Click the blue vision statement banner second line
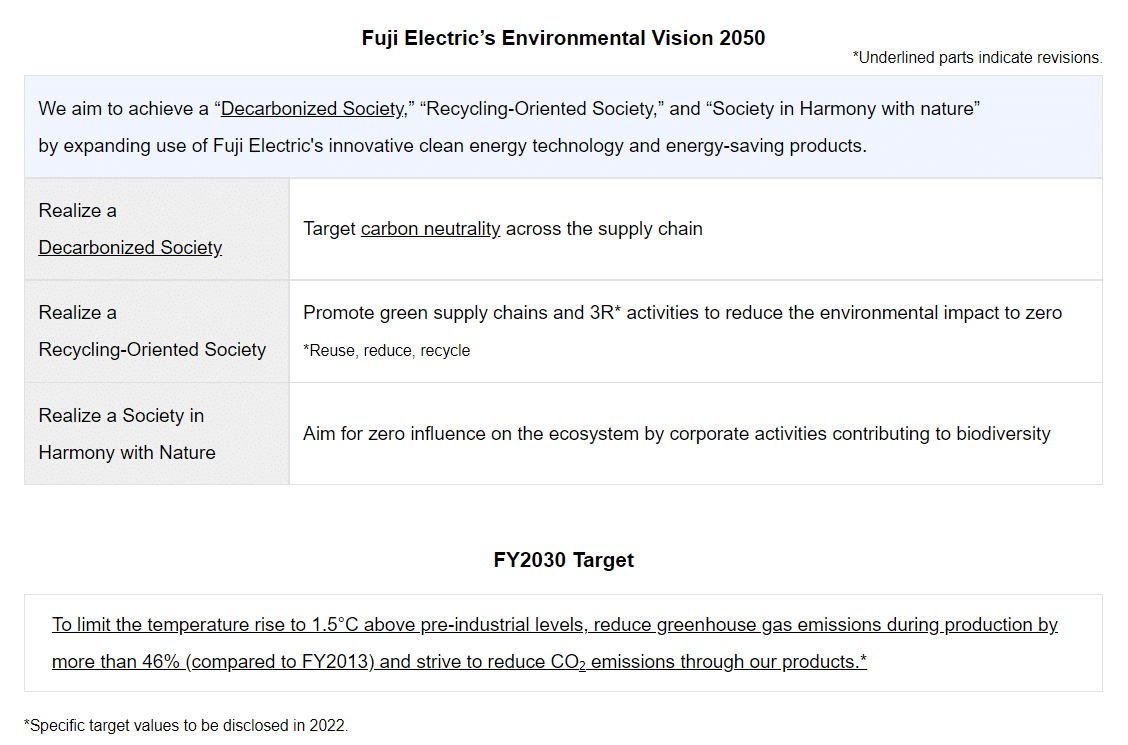1128x745 pixels. (x=452, y=146)
